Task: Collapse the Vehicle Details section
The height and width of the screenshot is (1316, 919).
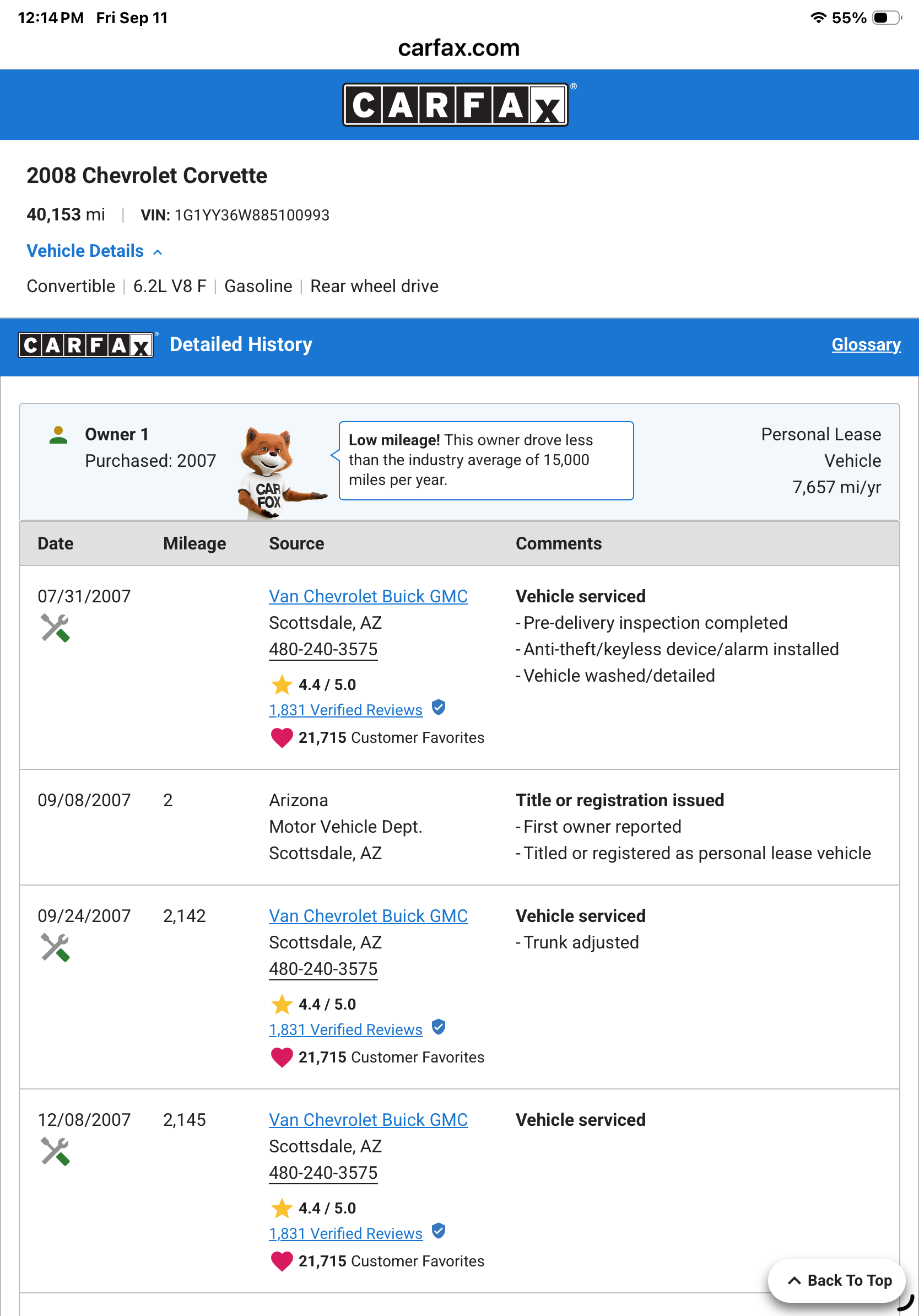Action: [x=95, y=251]
